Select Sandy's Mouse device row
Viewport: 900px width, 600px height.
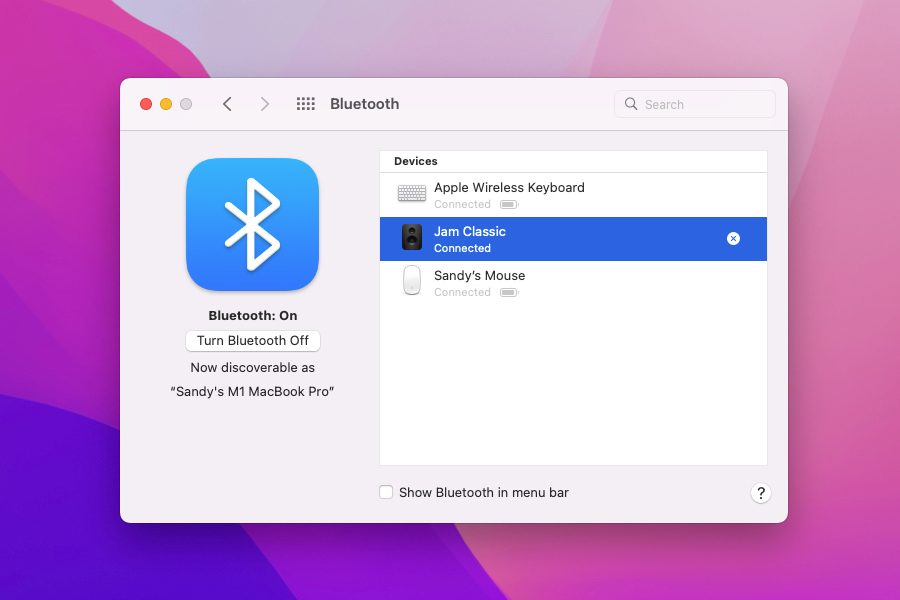[x=573, y=282]
